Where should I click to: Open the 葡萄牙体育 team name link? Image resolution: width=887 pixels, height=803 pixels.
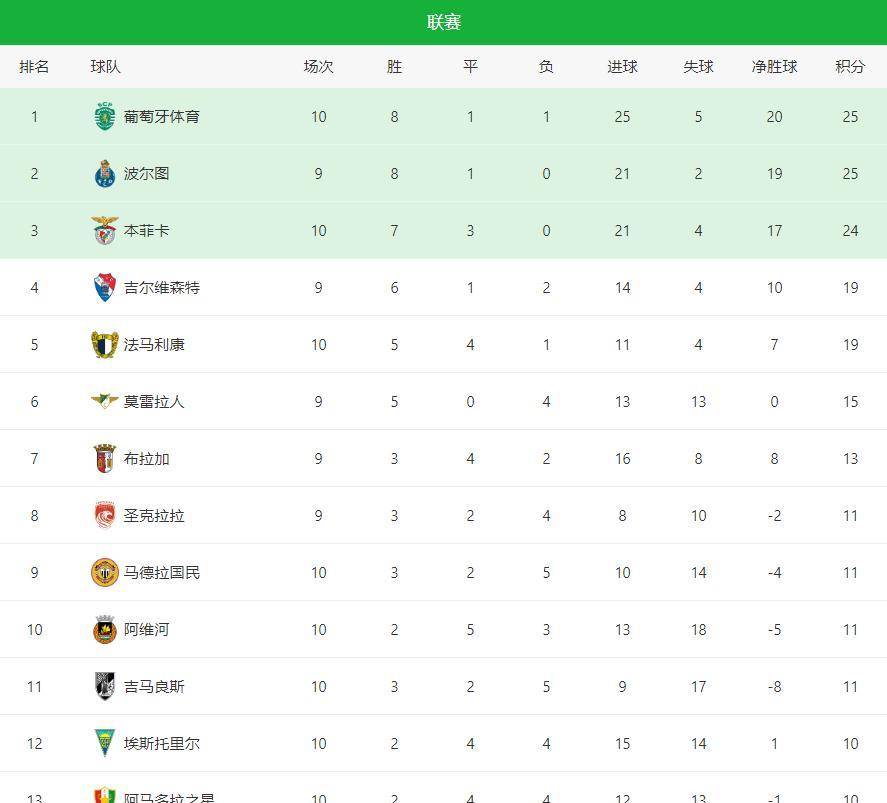[x=162, y=116]
